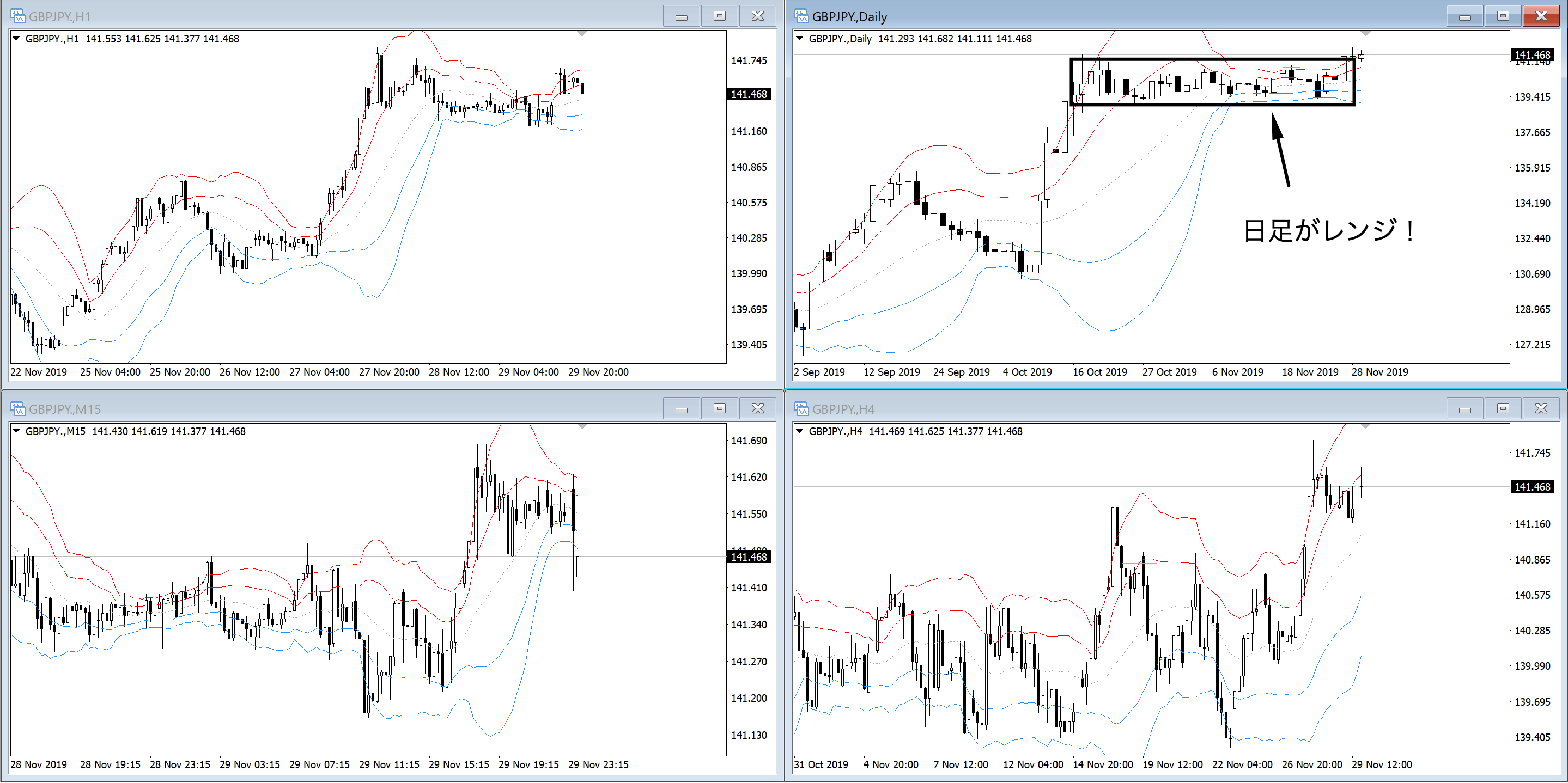The width and height of the screenshot is (1568, 783).
Task: Click the chart shift marker on M15 chart
Action: click(x=582, y=426)
